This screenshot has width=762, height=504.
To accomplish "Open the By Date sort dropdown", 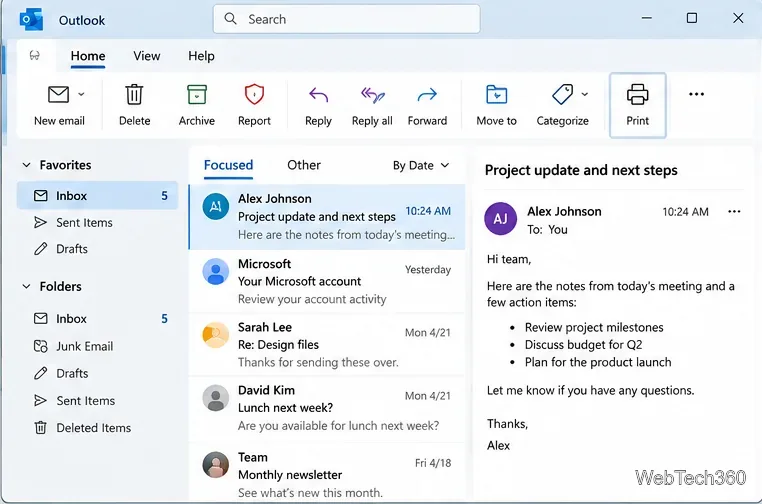I will [x=421, y=166].
